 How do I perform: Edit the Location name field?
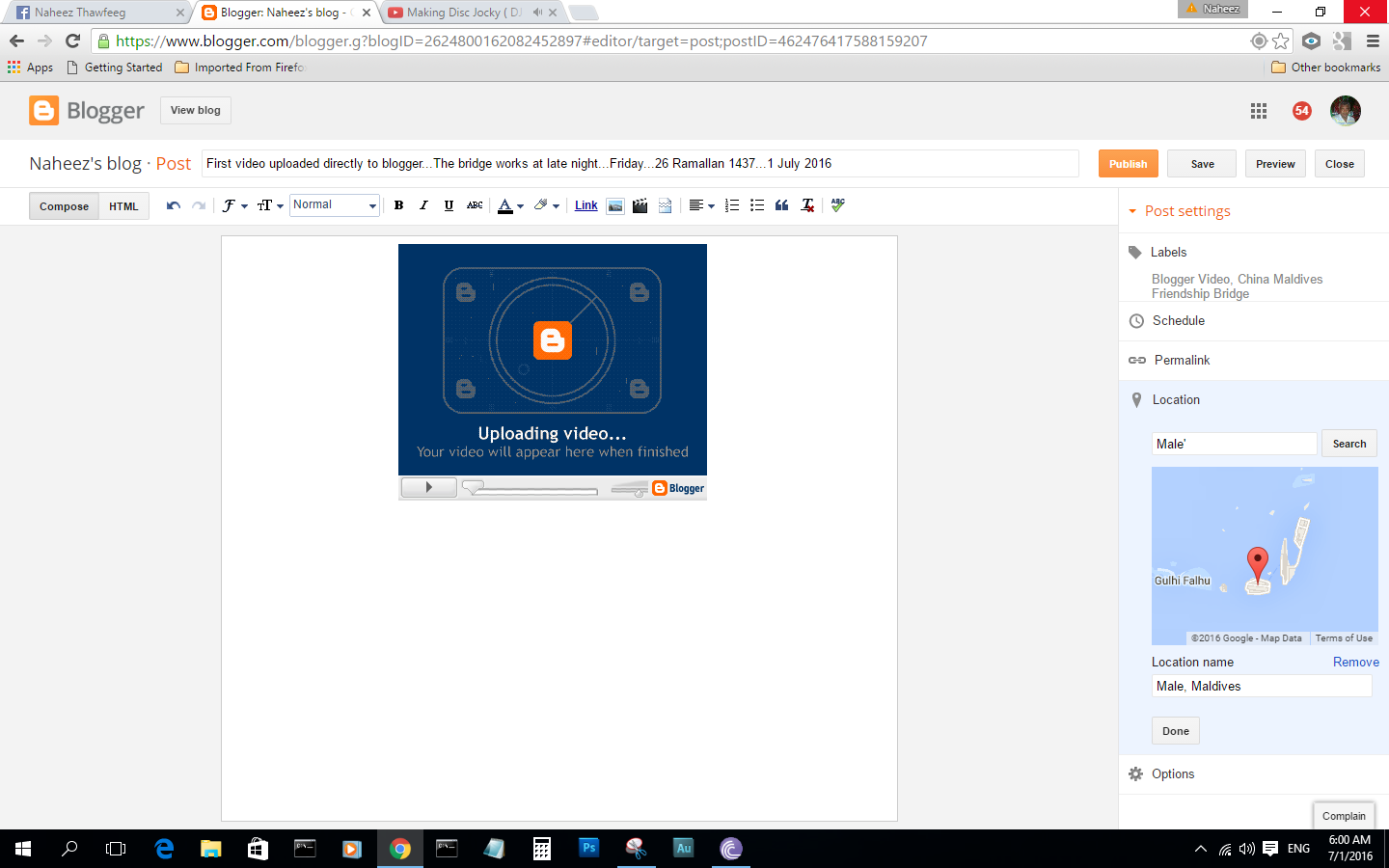point(1262,686)
